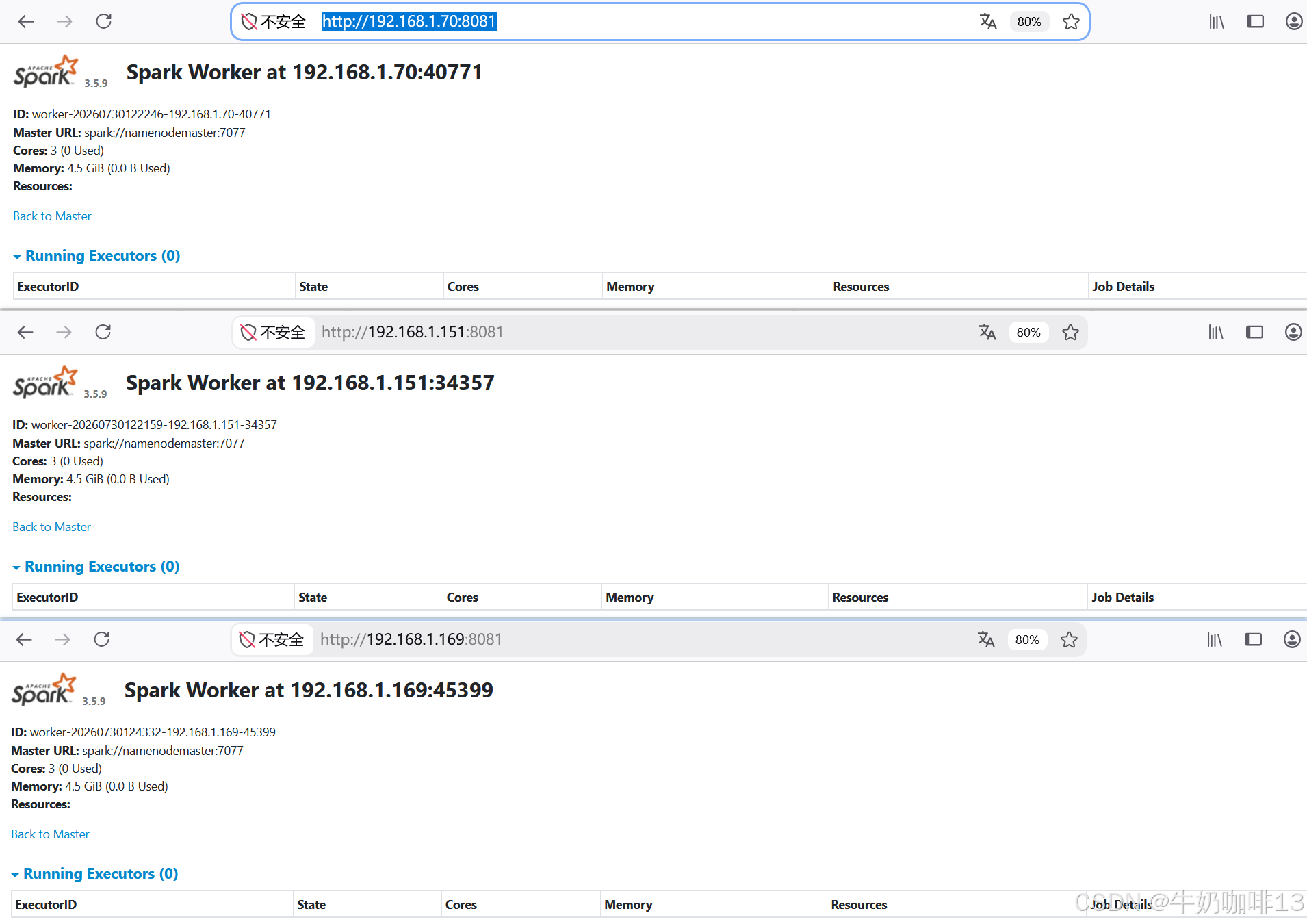Screen dimensions: 1307x924
Task: Go forward in the 192.168.1.151 browser window
Action: pyautogui.click(x=64, y=333)
